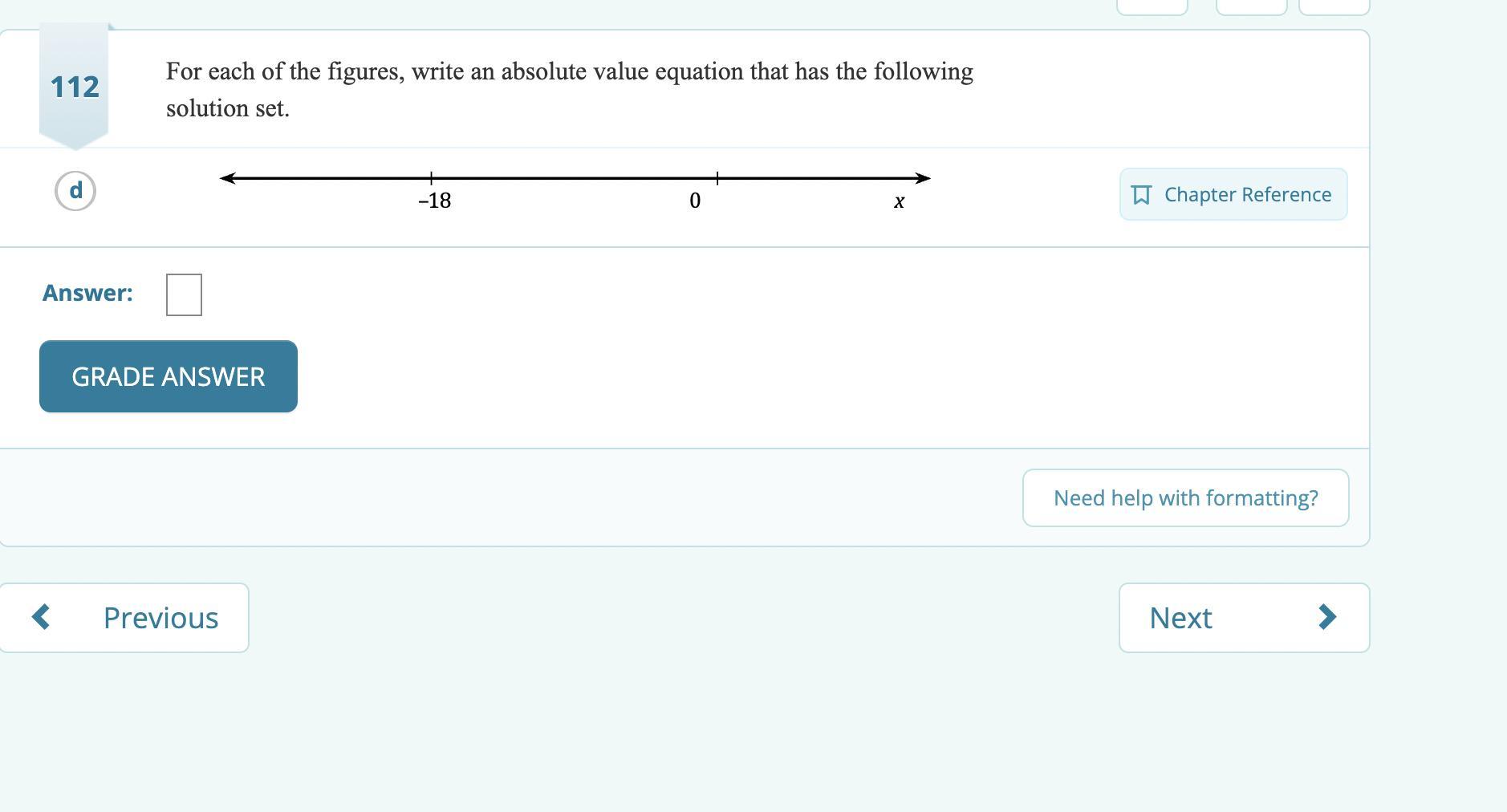The width and height of the screenshot is (1507, 812).
Task: Open the Chapter Reference text link
Action: coord(1247,195)
